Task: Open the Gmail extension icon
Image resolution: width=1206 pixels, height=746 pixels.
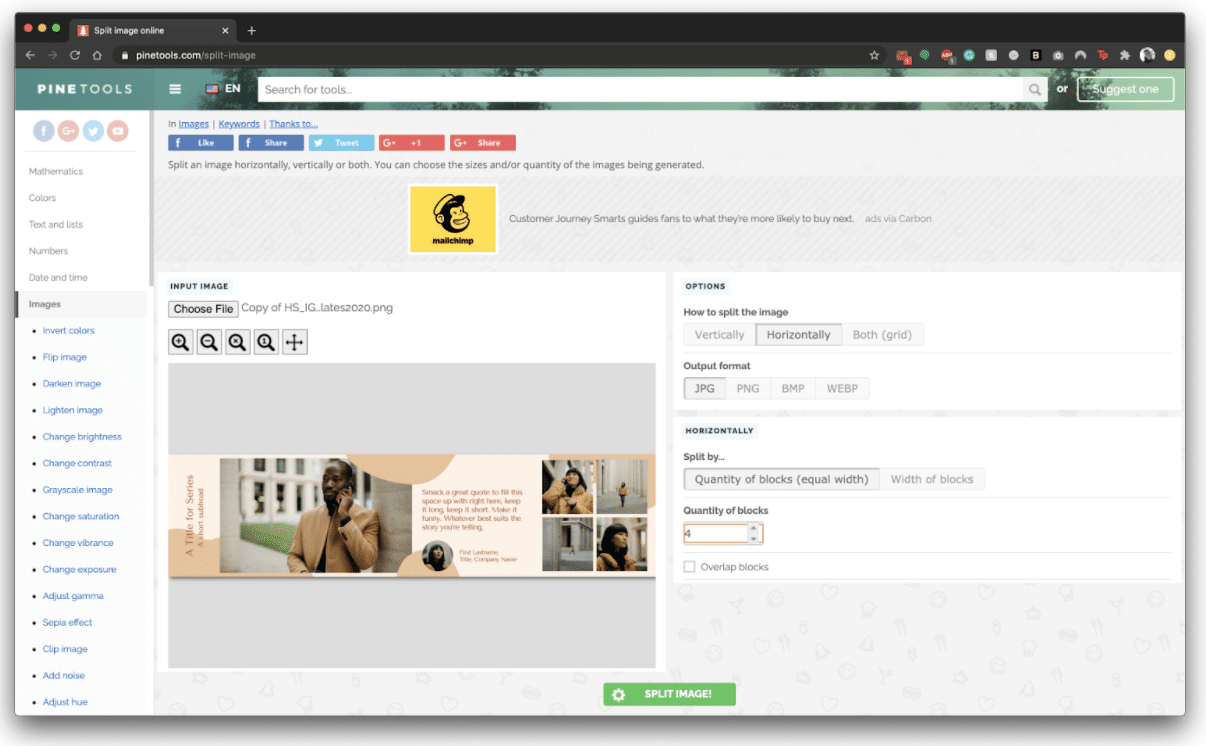Action: pyautogui.click(x=903, y=56)
